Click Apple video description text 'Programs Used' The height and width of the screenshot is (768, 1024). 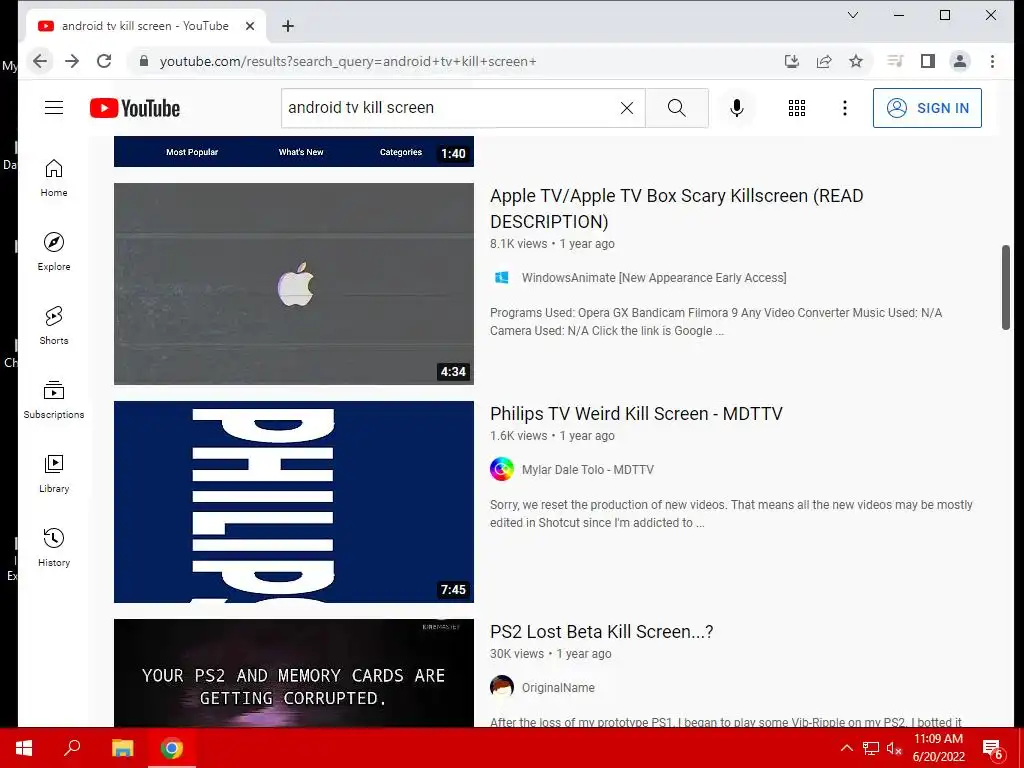point(716,321)
